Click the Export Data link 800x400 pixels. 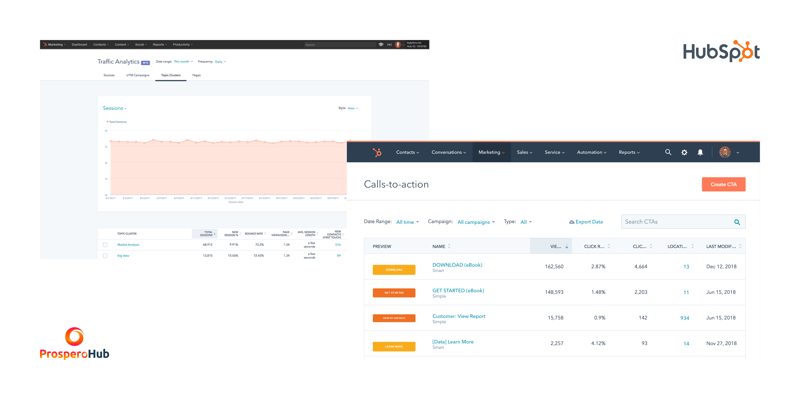[x=586, y=222]
